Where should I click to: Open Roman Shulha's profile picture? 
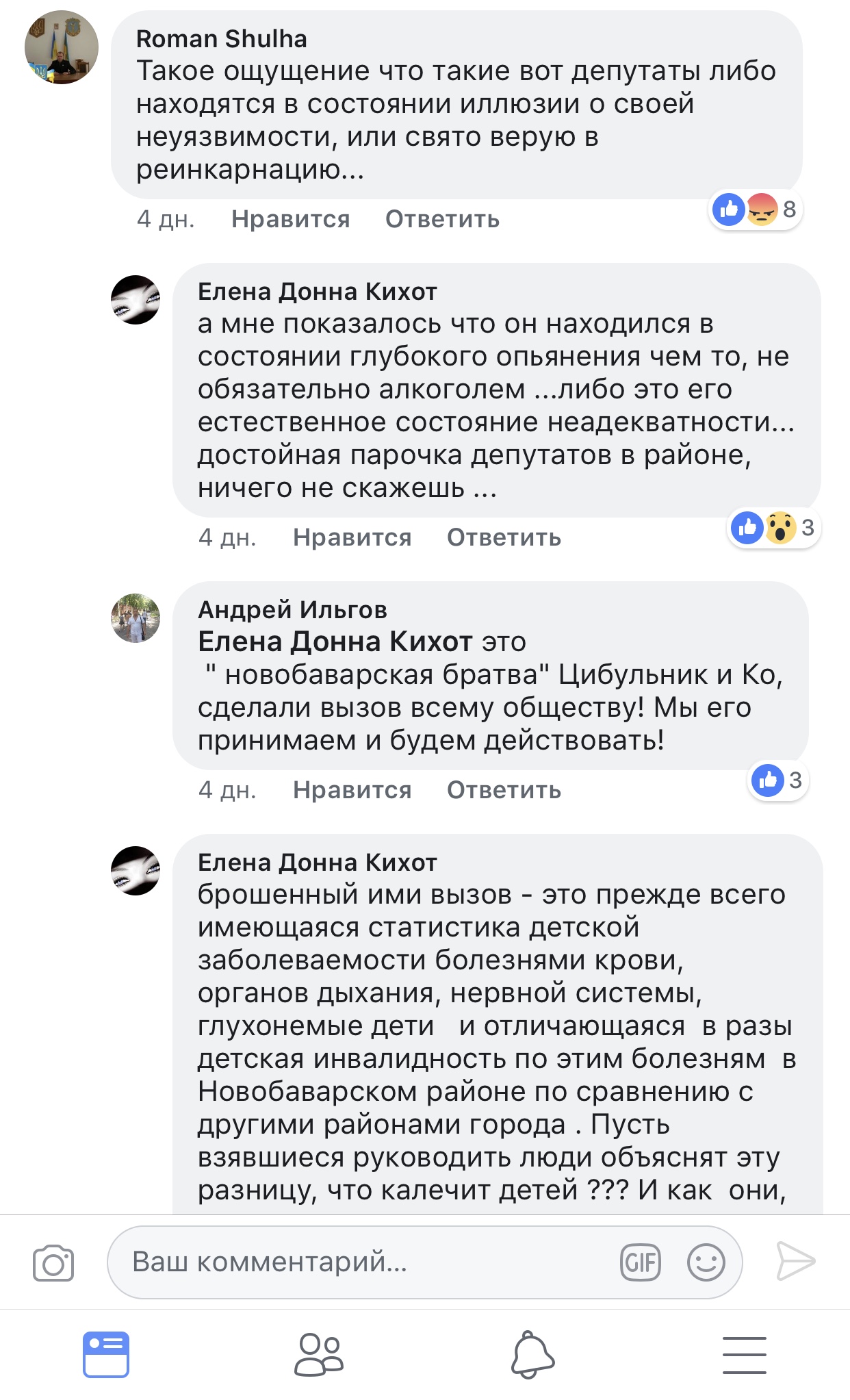pos(62,47)
